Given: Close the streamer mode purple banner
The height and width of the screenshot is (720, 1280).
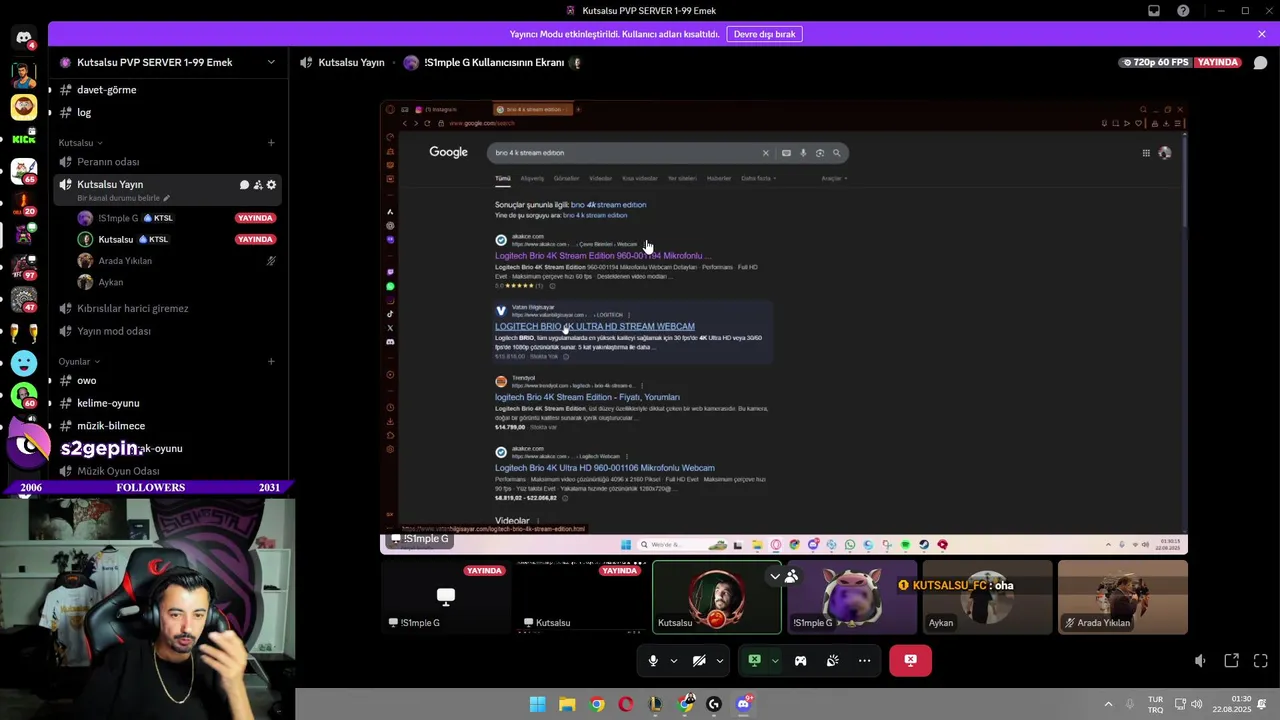Looking at the screenshot, I should tap(1262, 34).
